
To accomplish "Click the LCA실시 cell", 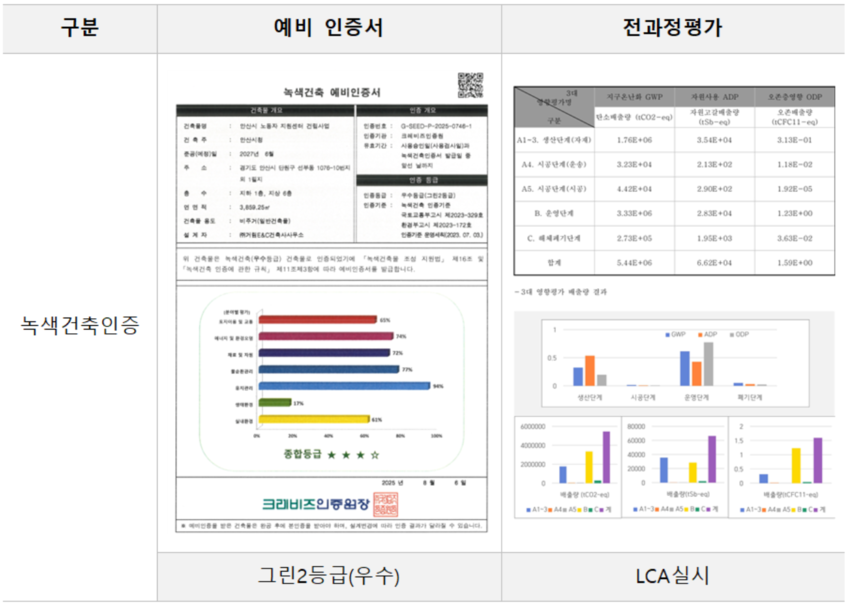I will (672, 576).
